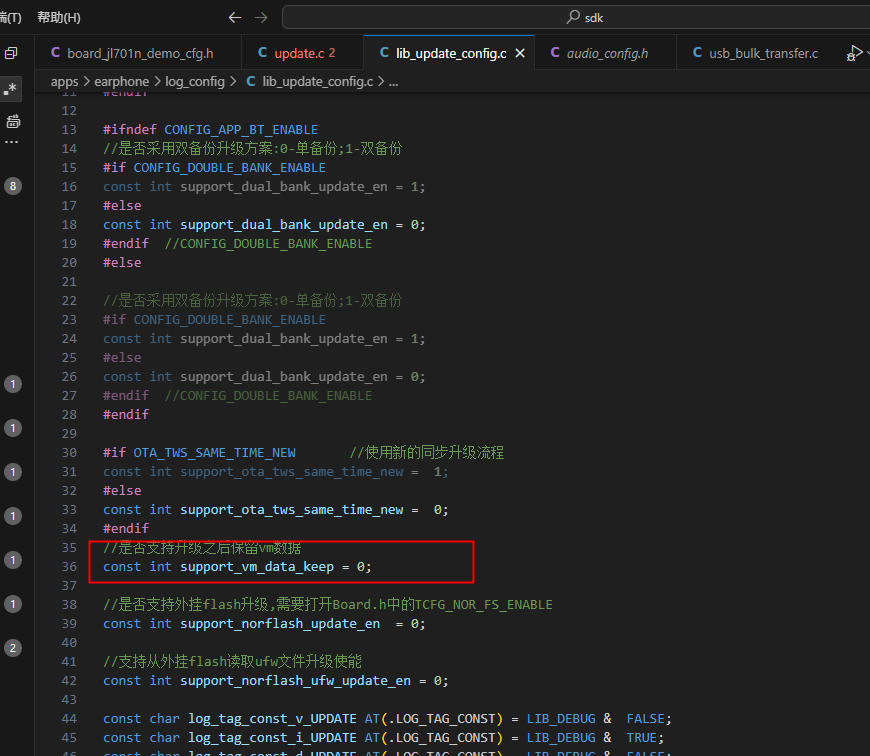
Task: Click the Run and Debug play icon
Action: [854, 53]
